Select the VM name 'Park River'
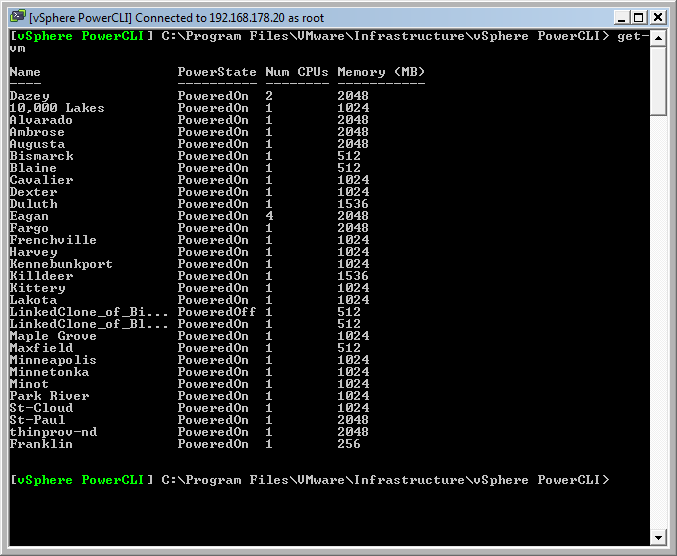 (x=49, y=396)
